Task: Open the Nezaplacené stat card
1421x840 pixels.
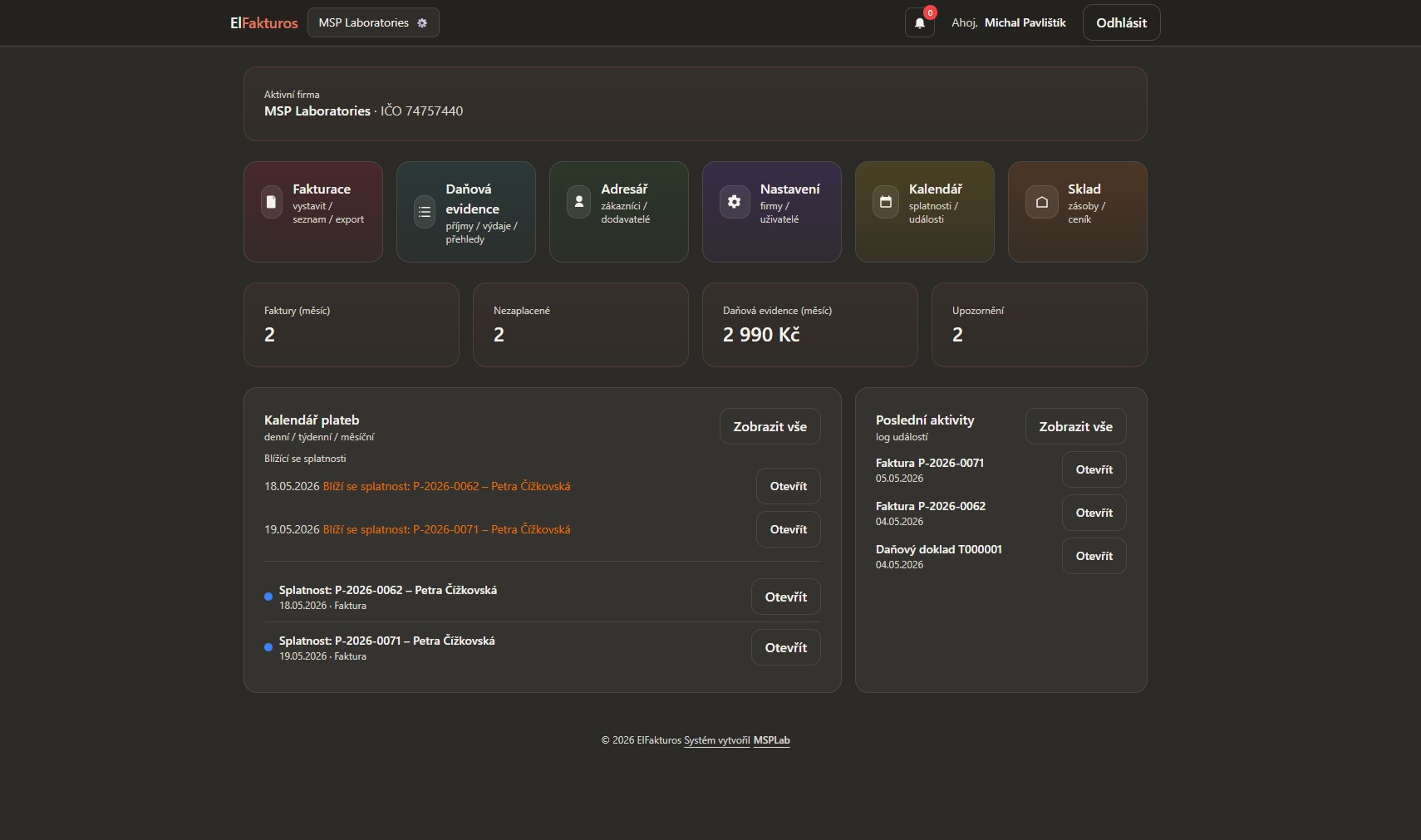Action: click(580, 325)
